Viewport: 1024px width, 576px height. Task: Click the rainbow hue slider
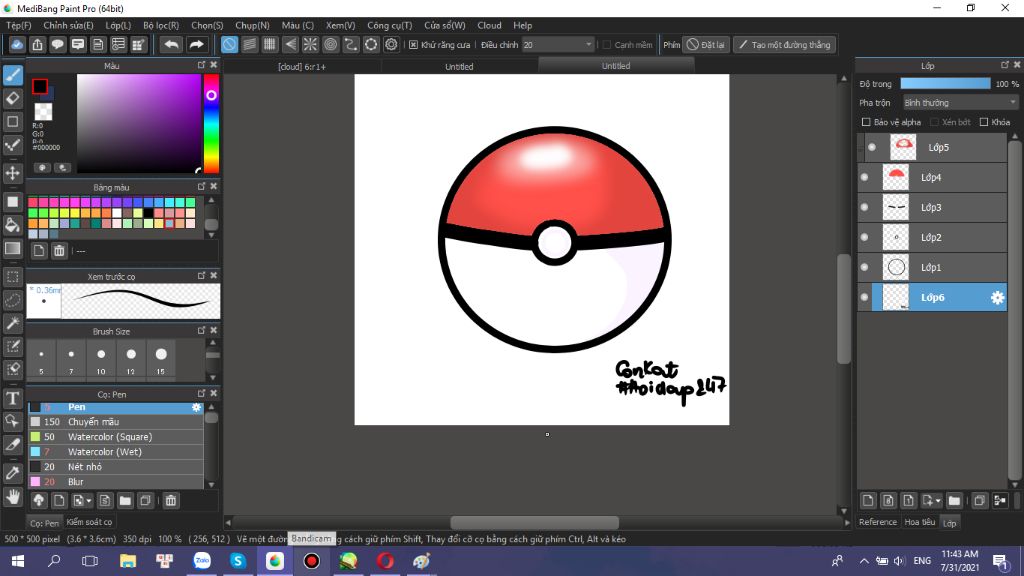click(211, 123)
